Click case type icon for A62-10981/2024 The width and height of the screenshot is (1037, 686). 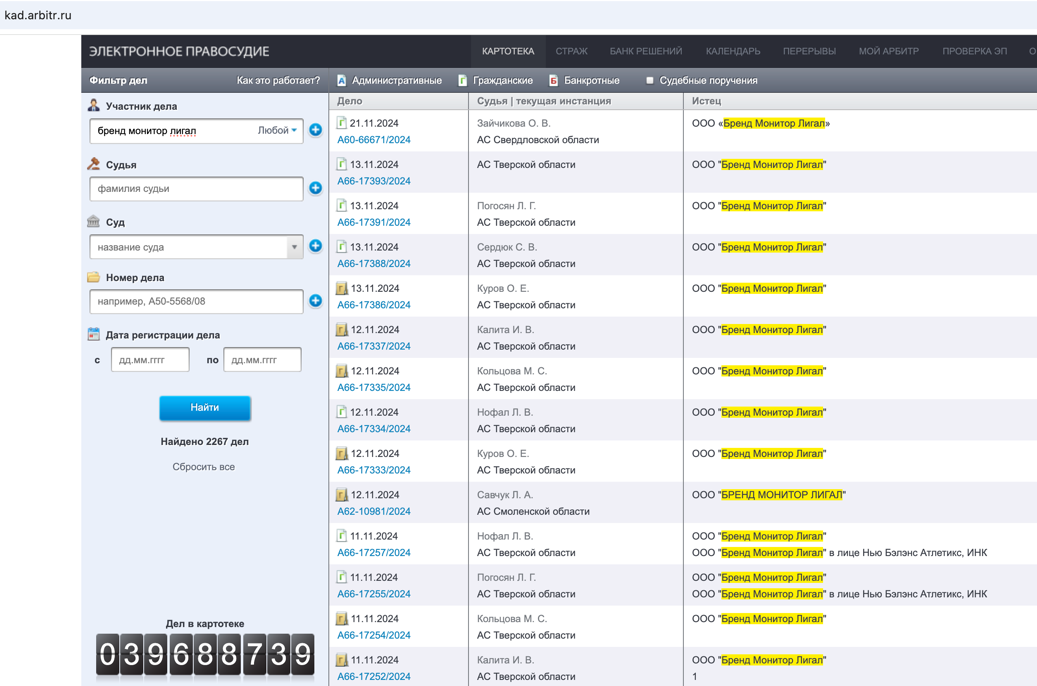coord(342,495)
